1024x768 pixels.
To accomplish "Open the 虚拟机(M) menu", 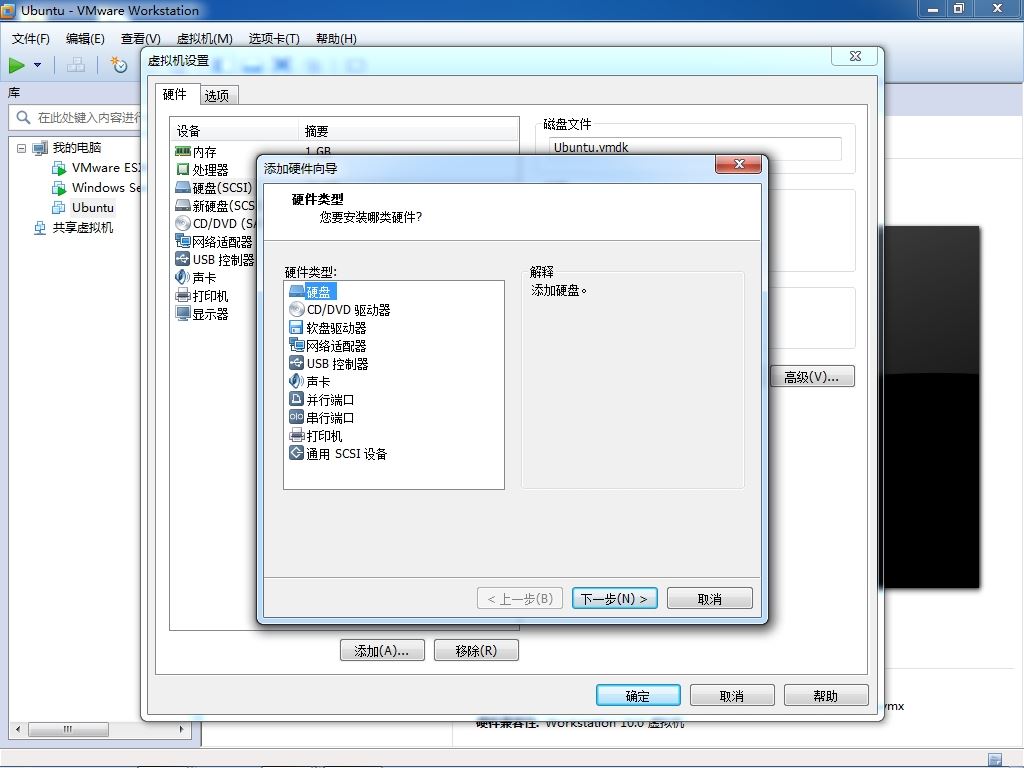I will point(204,39).
